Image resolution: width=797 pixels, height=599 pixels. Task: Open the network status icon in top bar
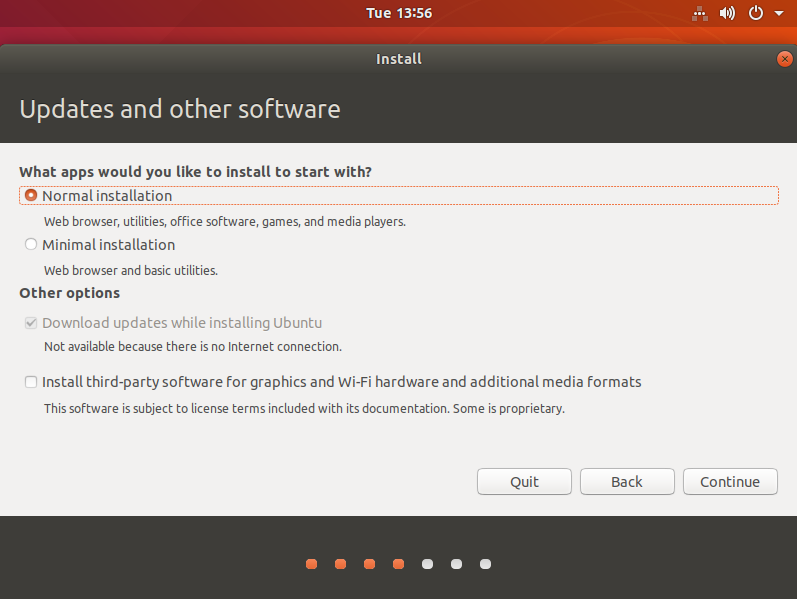[x=700, y=13]
